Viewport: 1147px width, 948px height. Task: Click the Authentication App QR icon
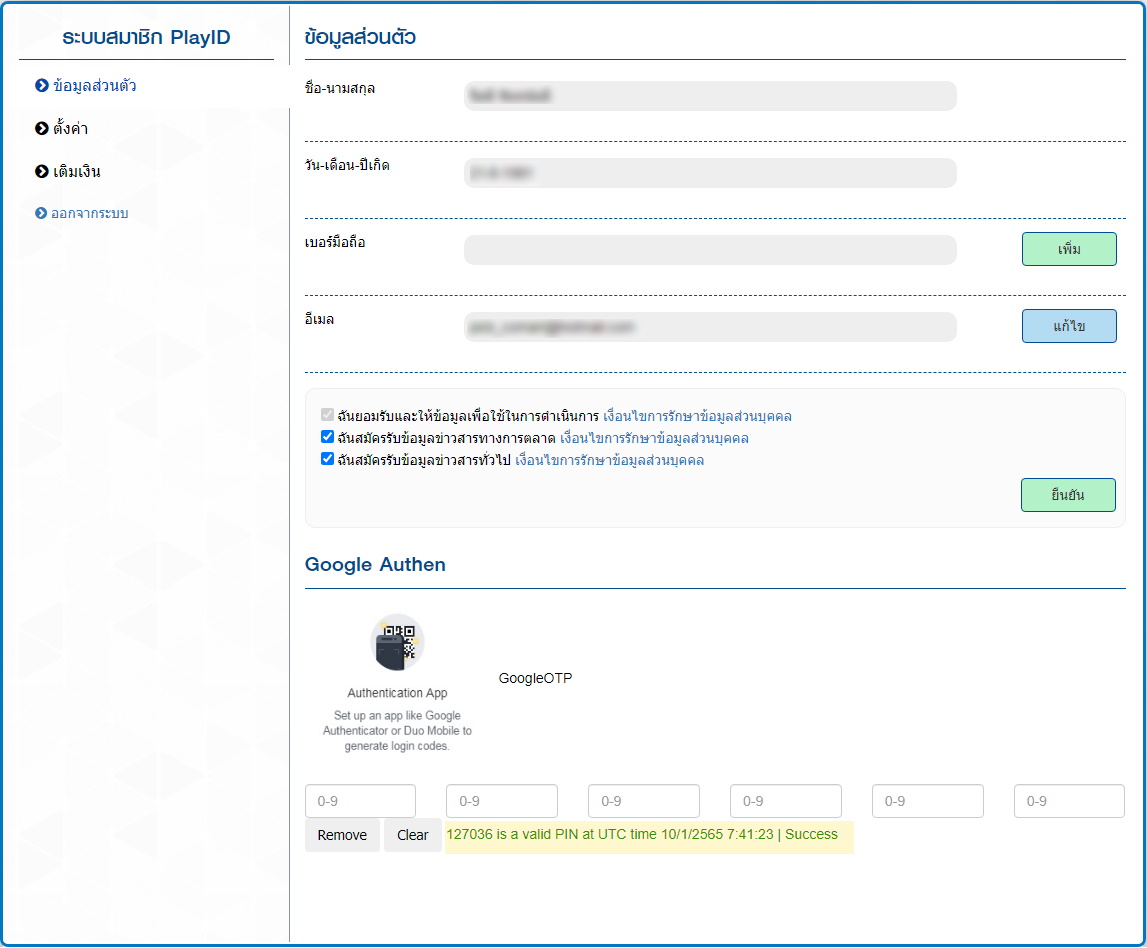point(397,642)
